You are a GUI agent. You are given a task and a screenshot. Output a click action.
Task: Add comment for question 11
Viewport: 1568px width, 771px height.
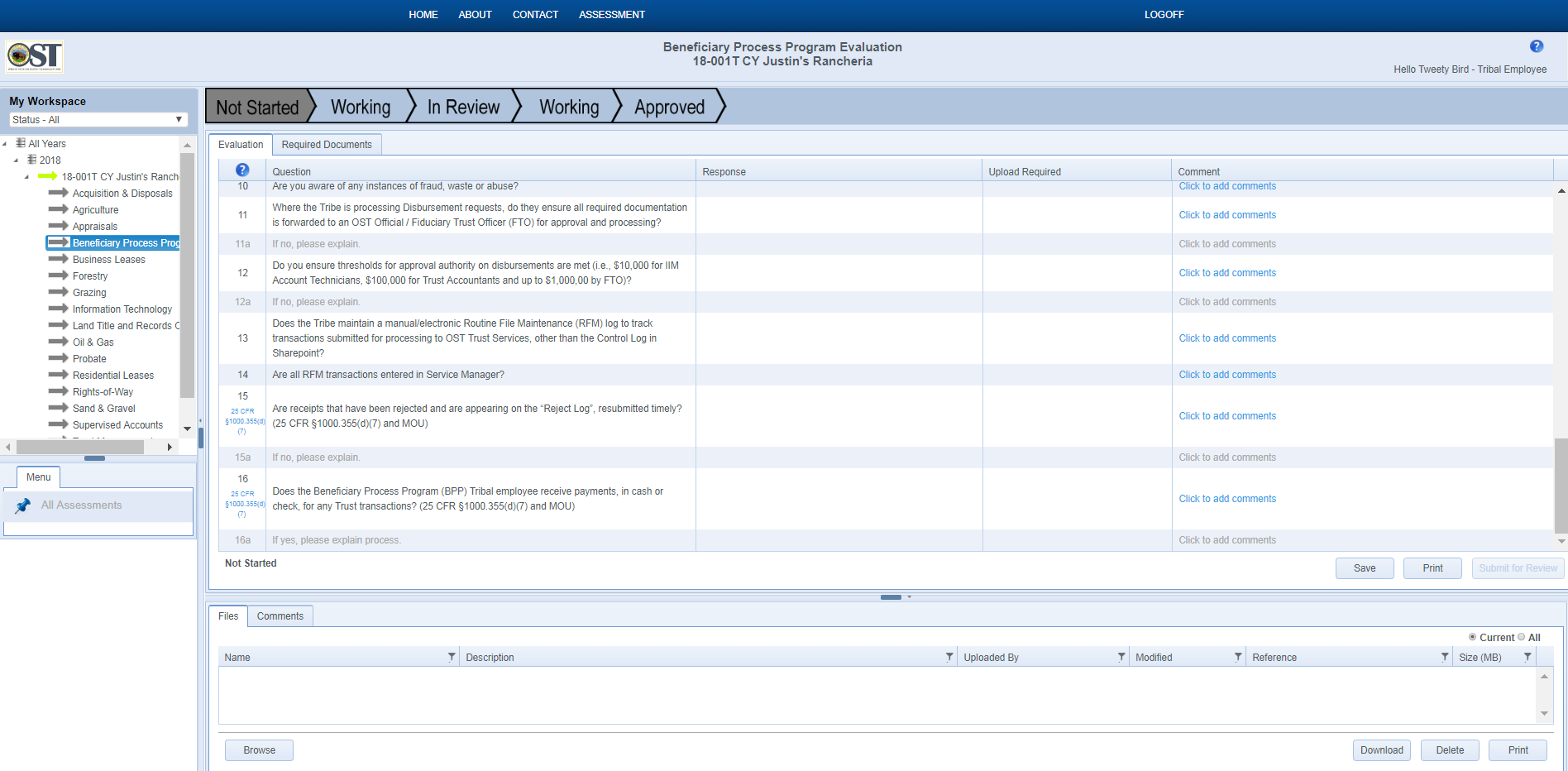(x=1227, y=215)
